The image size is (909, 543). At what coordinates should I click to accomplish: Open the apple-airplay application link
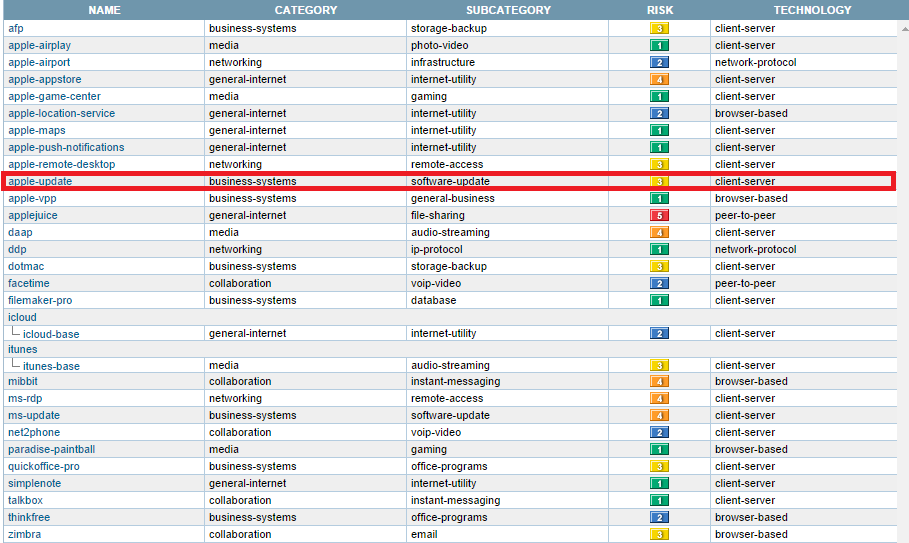point(39,45)
